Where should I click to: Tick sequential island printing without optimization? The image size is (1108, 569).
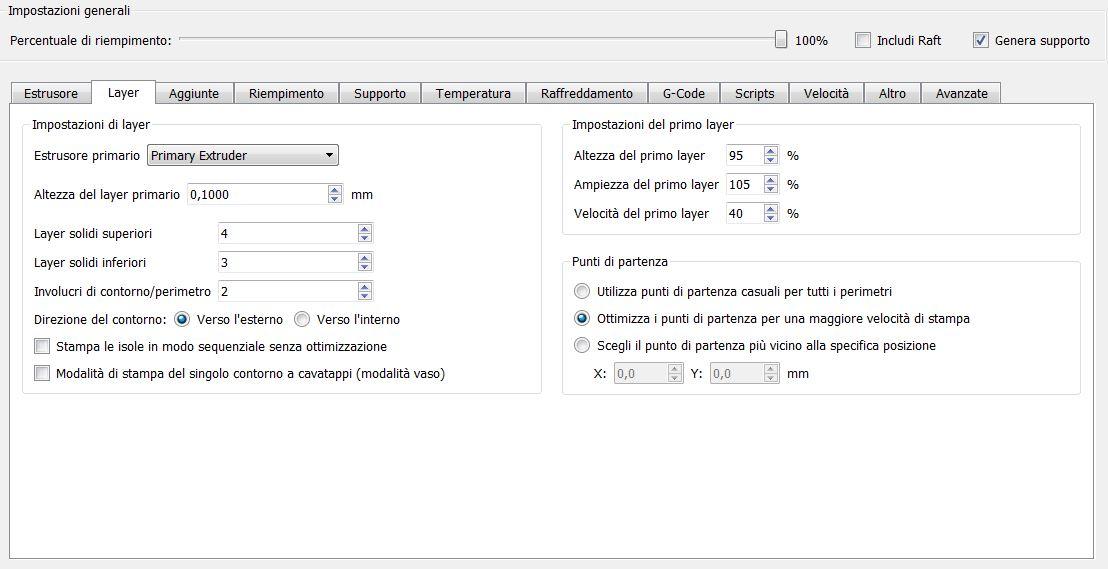(42, 347)
